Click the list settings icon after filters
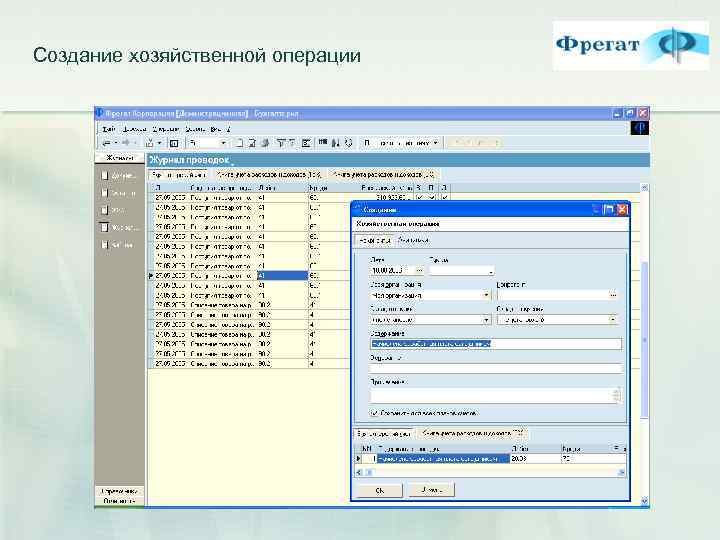Image resolution: width=720 pixels, height=540 pixels. click(x=306, y=143)
